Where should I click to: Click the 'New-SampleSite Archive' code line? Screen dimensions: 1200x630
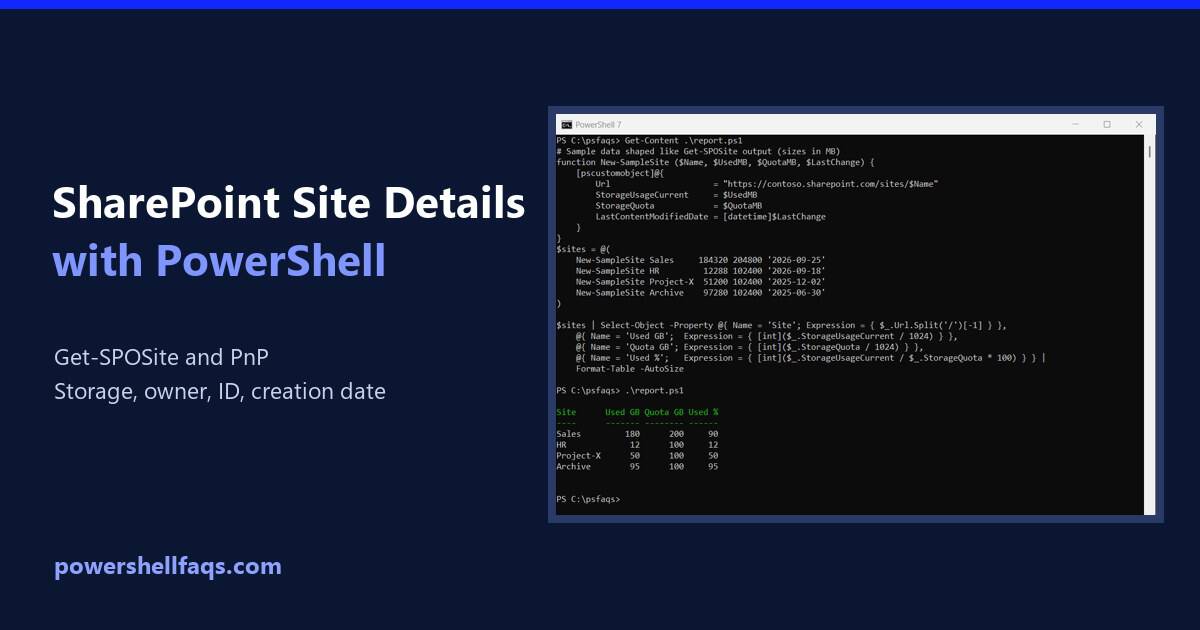click(700, 292)
